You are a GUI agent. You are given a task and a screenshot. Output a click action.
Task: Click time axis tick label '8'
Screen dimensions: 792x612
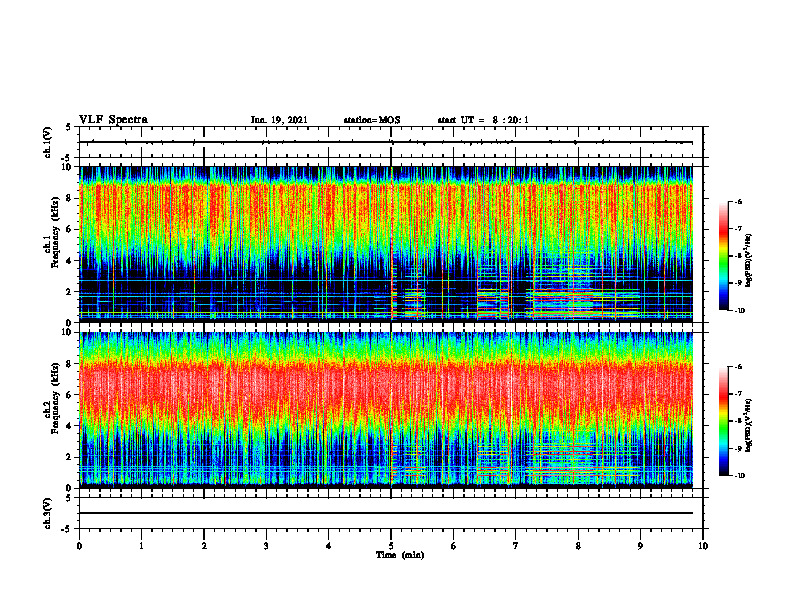click(578, 546)
